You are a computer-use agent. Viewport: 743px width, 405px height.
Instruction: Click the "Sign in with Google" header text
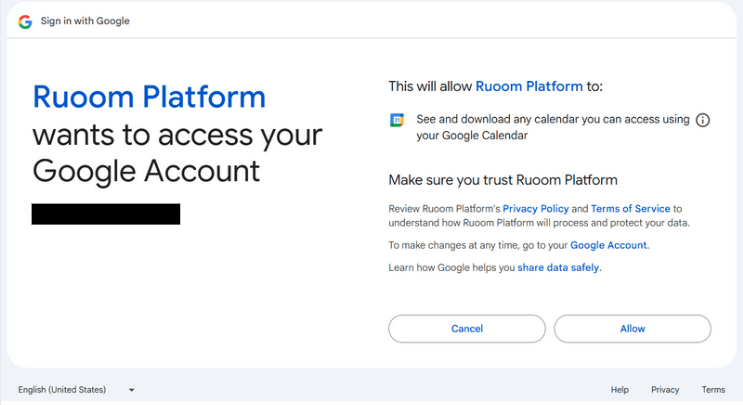85,21
